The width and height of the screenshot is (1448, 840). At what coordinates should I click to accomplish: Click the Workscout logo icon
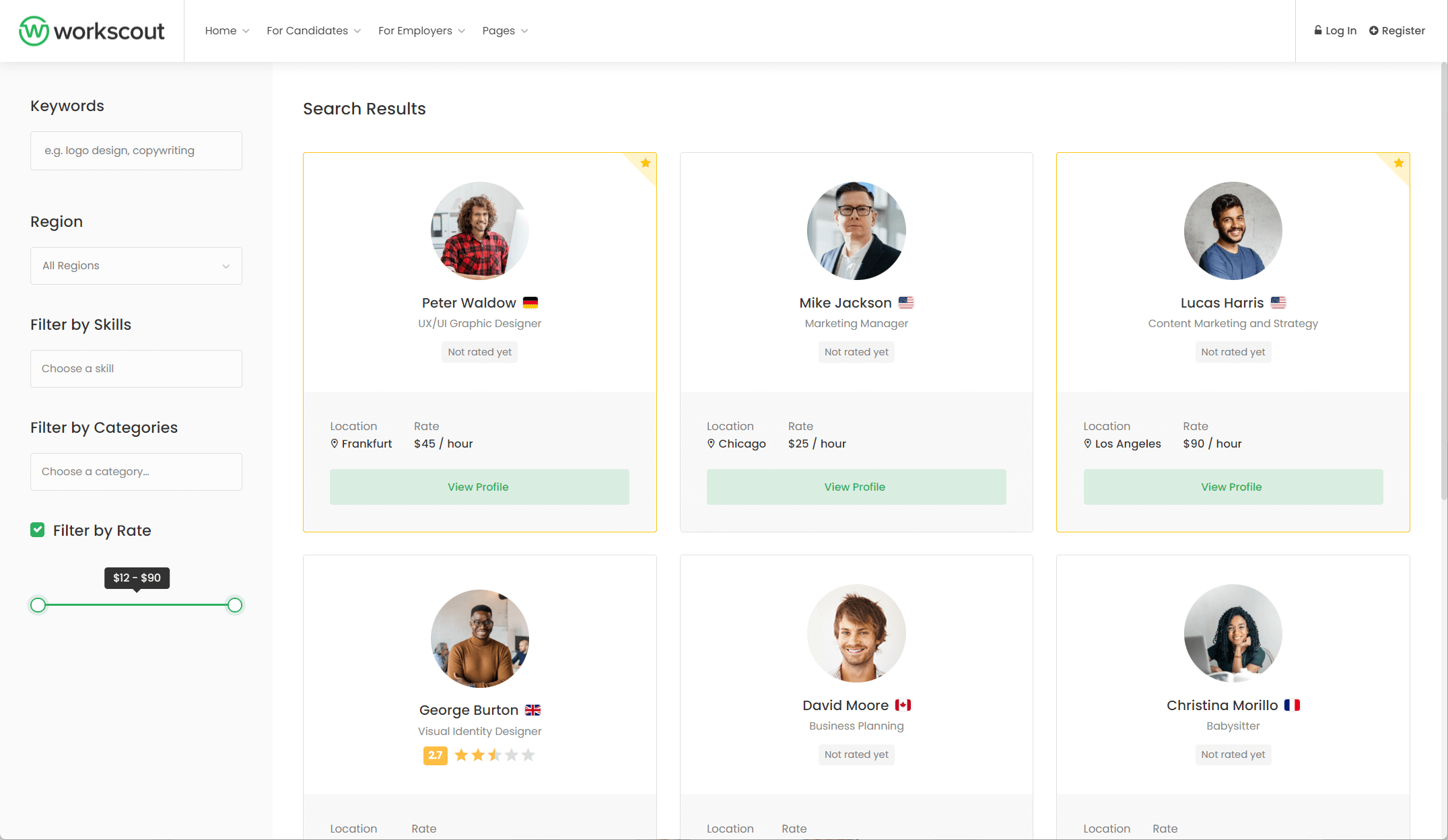(x=34, y=31)
